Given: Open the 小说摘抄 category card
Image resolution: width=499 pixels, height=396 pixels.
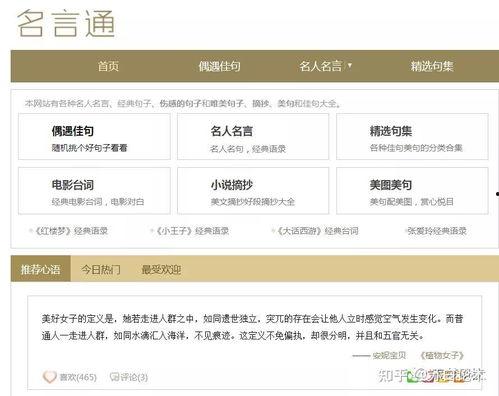Looking at the screenshot, I should [253, 191].
